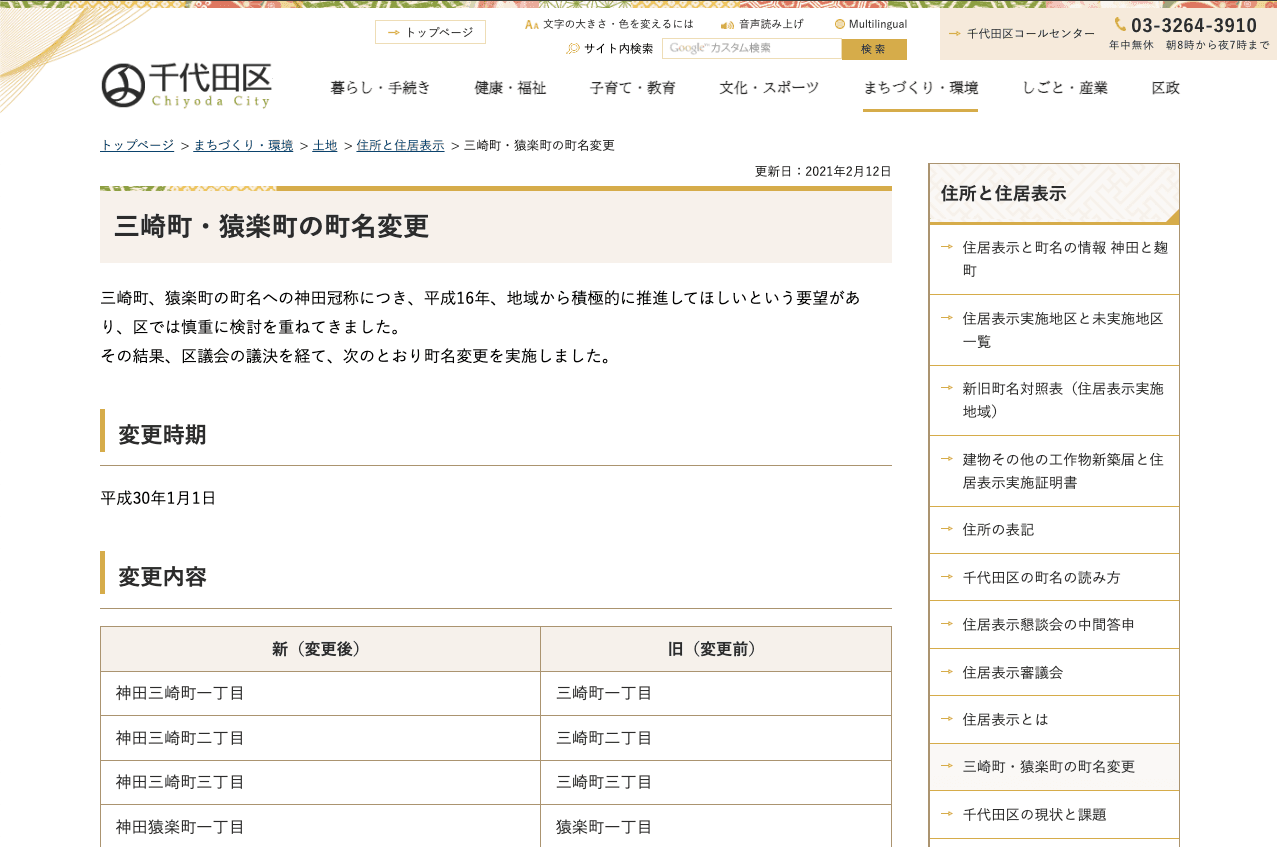
Task: Follow the 土地 breadcrumb link
Action: [x=324, y=146]
